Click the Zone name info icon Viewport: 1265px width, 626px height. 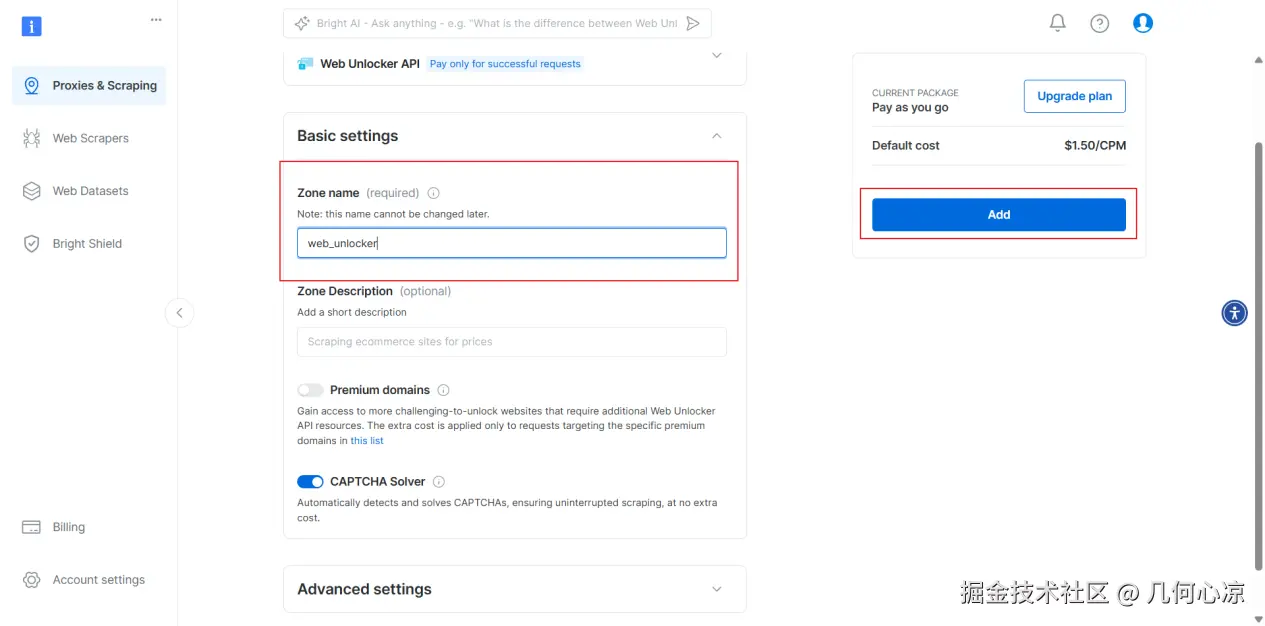coord(433,193)
